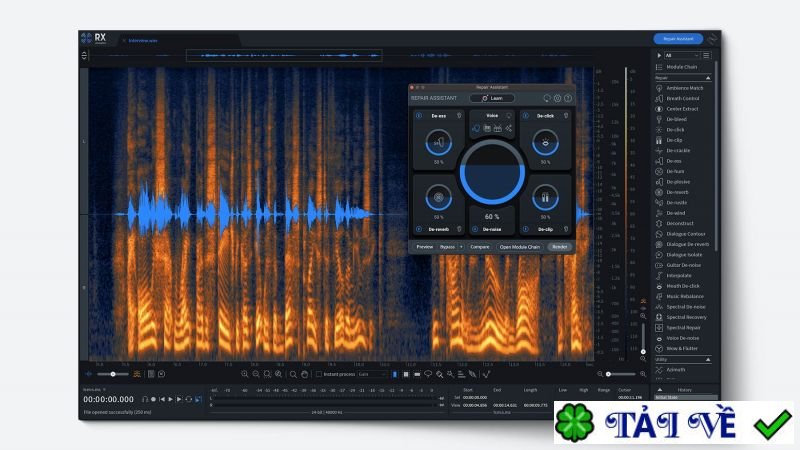Open the Azimuth utility module

coord(670,369)
